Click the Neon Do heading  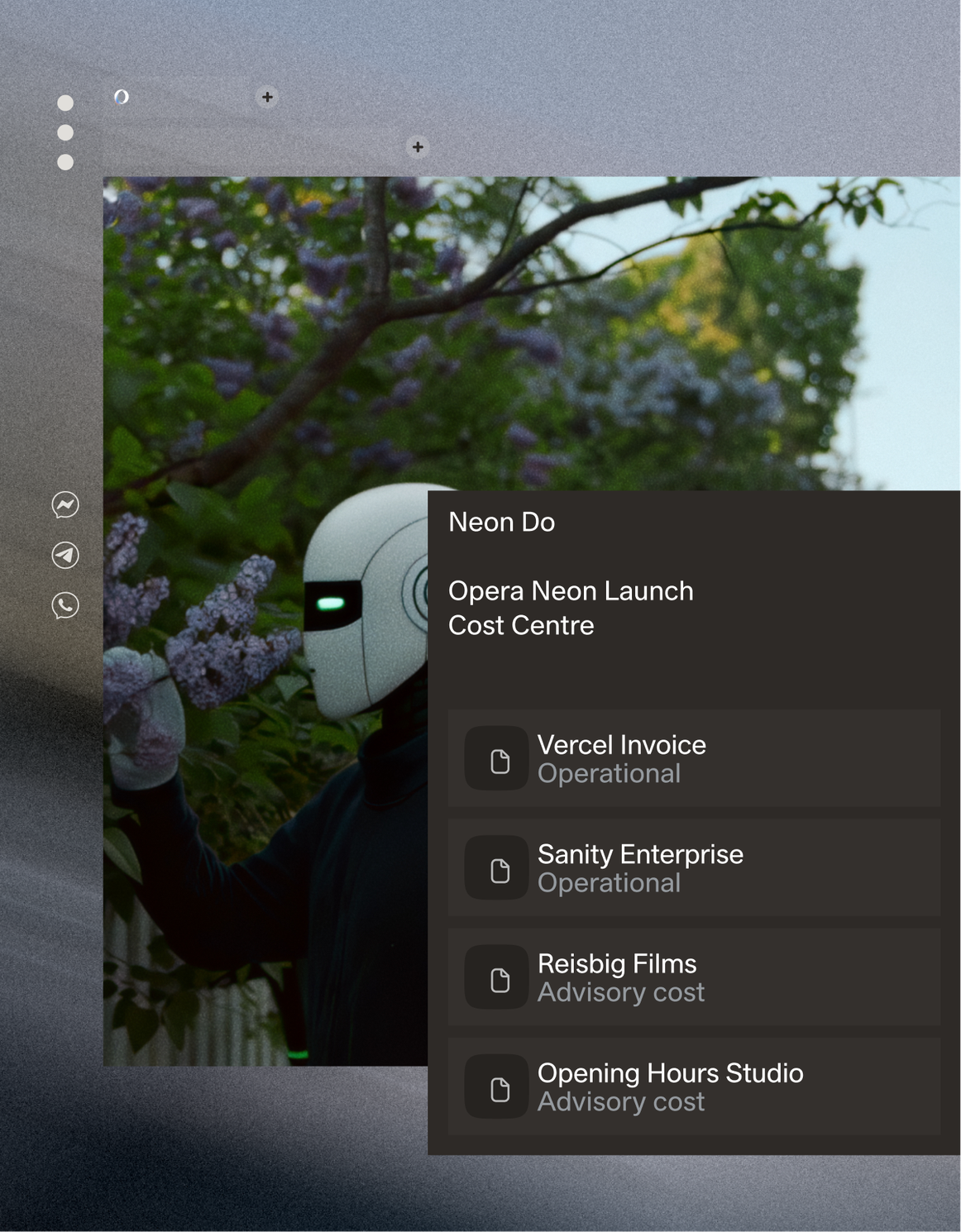pyautogui.click(x=501, y=523)
